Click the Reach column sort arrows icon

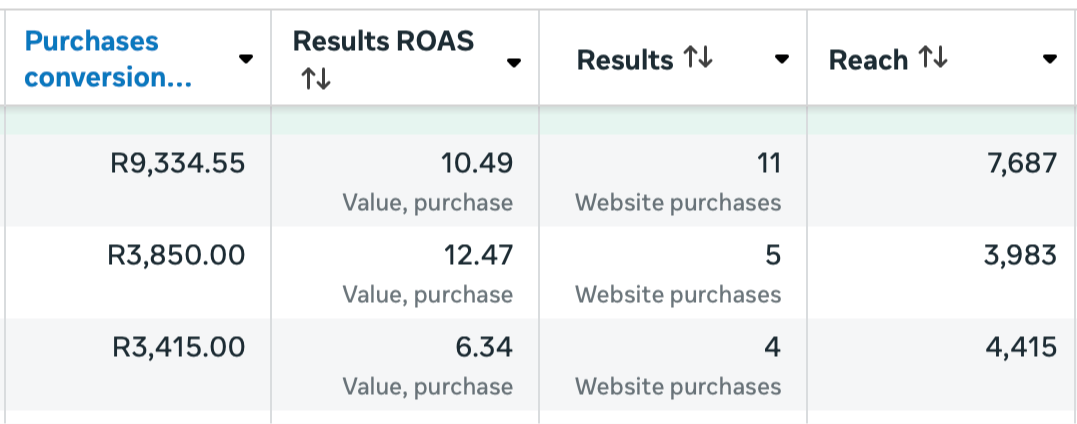click(x=933, y=58)
